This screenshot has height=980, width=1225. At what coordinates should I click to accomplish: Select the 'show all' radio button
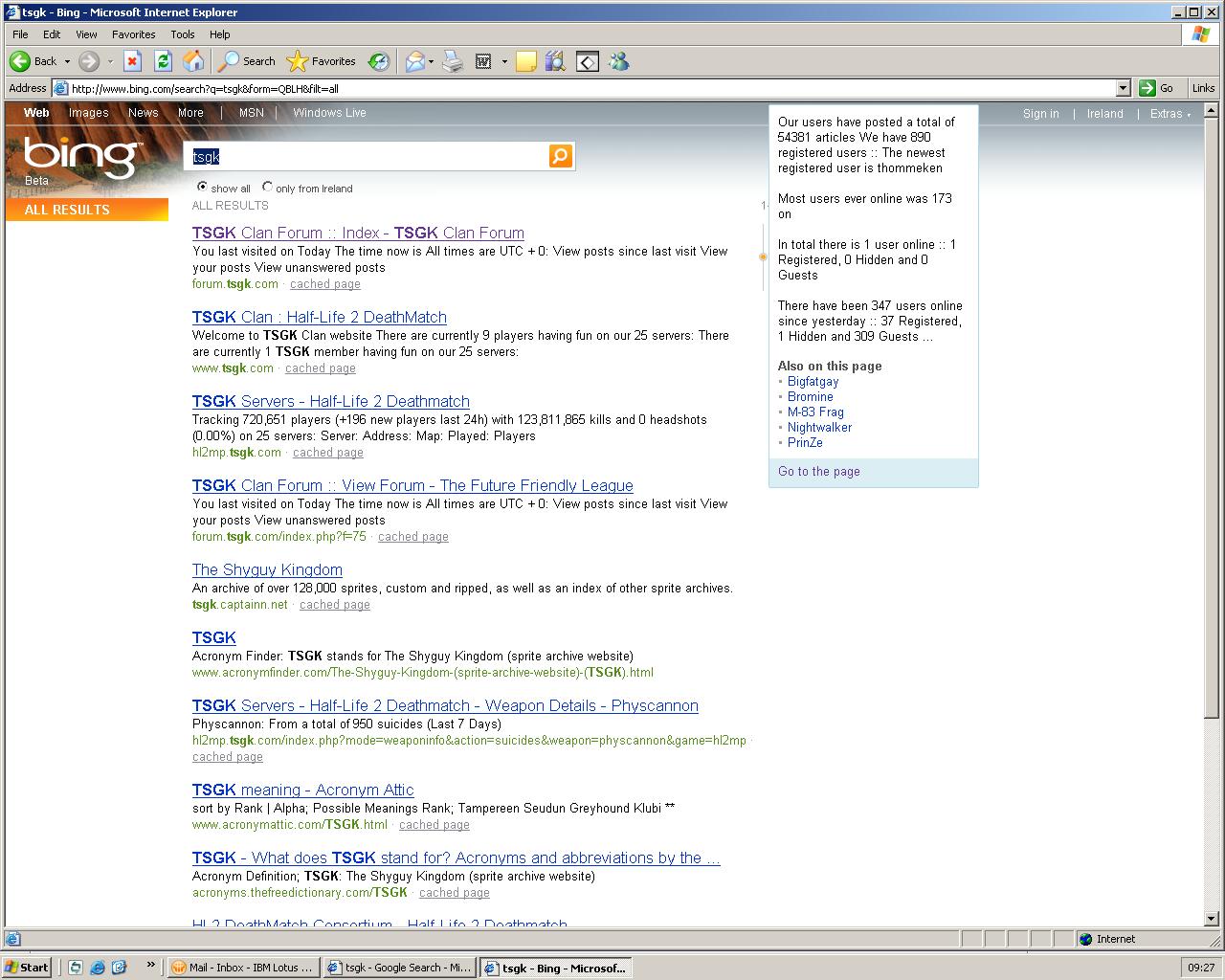coord(203,188)
